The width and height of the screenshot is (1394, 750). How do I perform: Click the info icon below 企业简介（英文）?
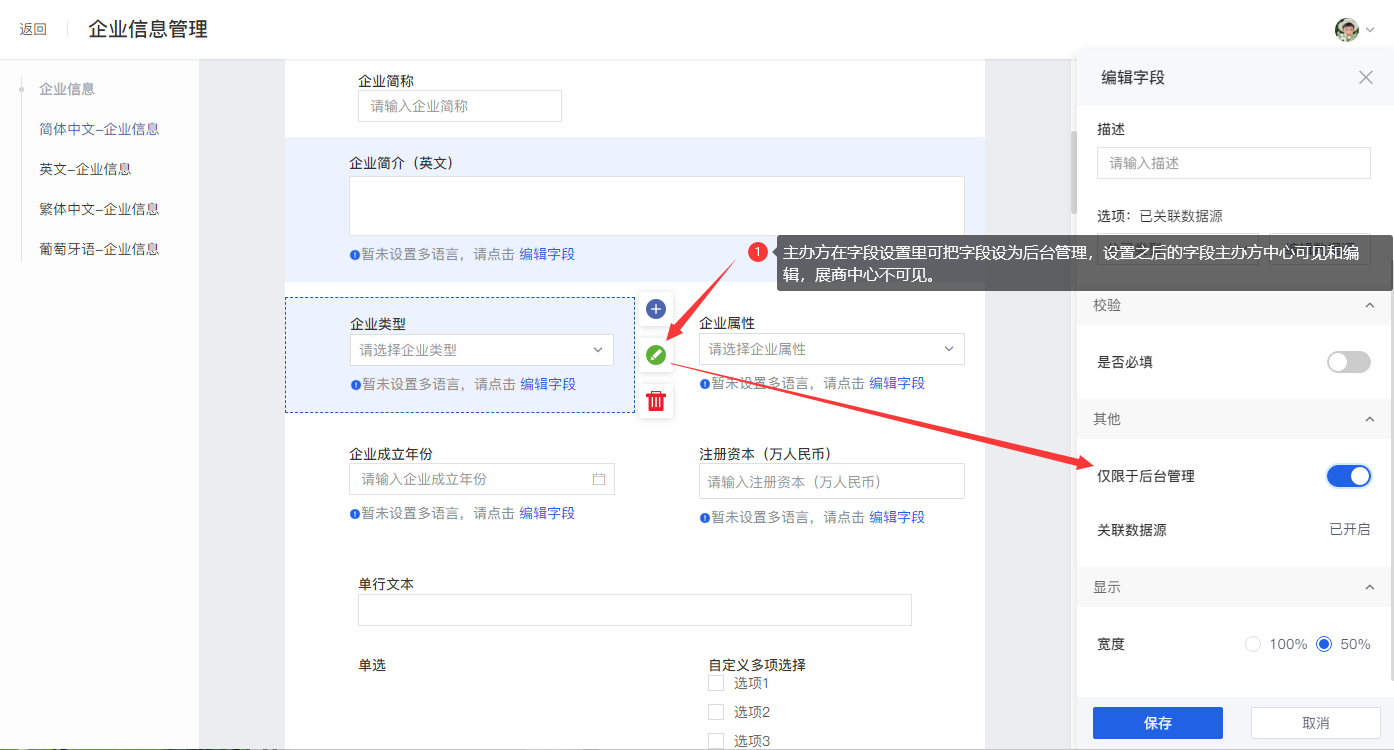354,255
